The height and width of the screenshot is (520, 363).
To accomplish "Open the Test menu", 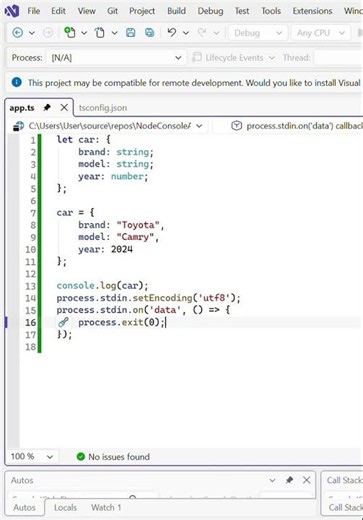I will coord(242,11).
